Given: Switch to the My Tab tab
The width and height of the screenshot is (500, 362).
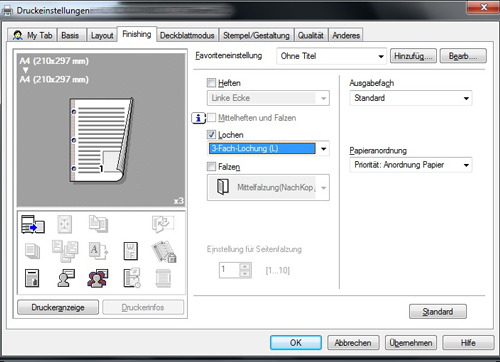Looking at the screenshot, I should click(x=32, y=35).
